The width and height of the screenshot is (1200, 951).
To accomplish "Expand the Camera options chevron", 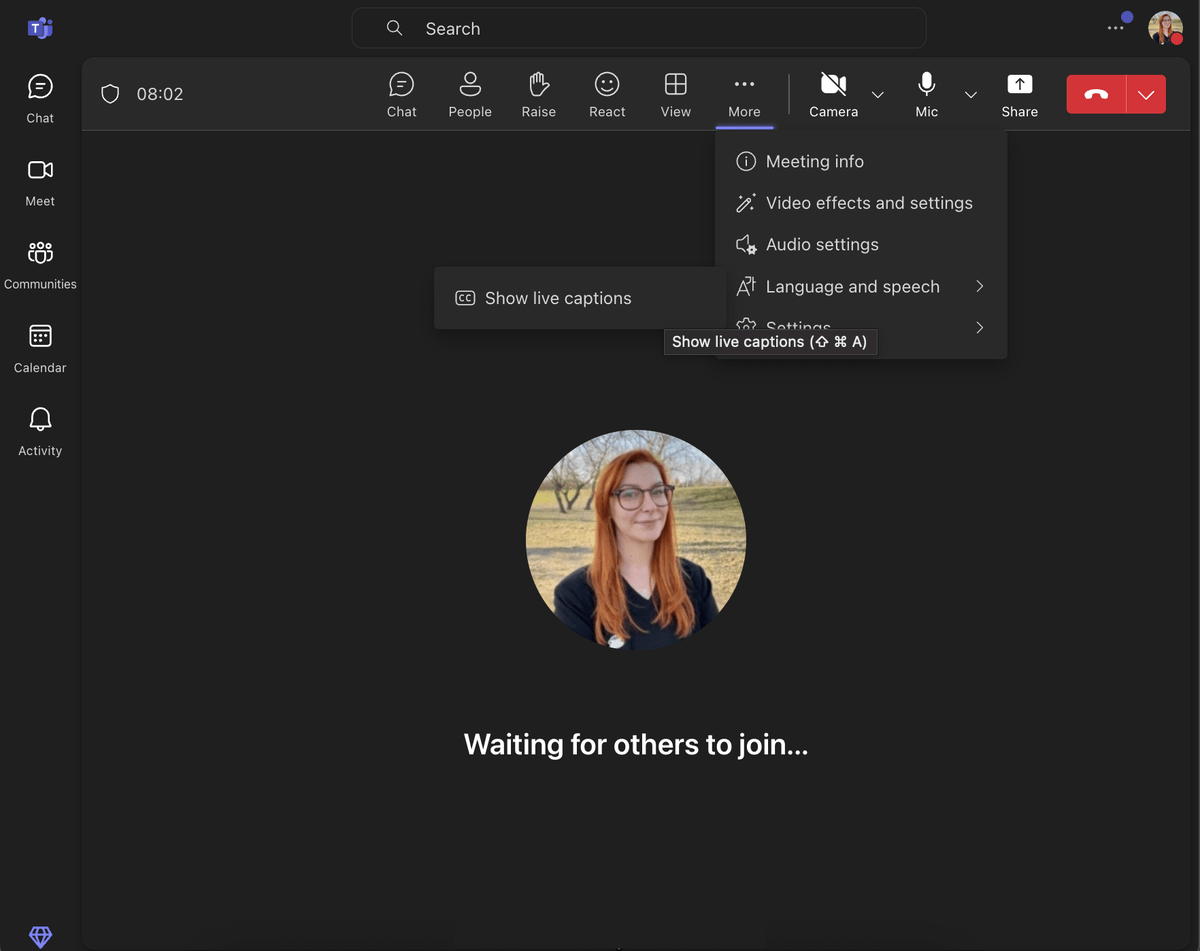I will point(878,95).
